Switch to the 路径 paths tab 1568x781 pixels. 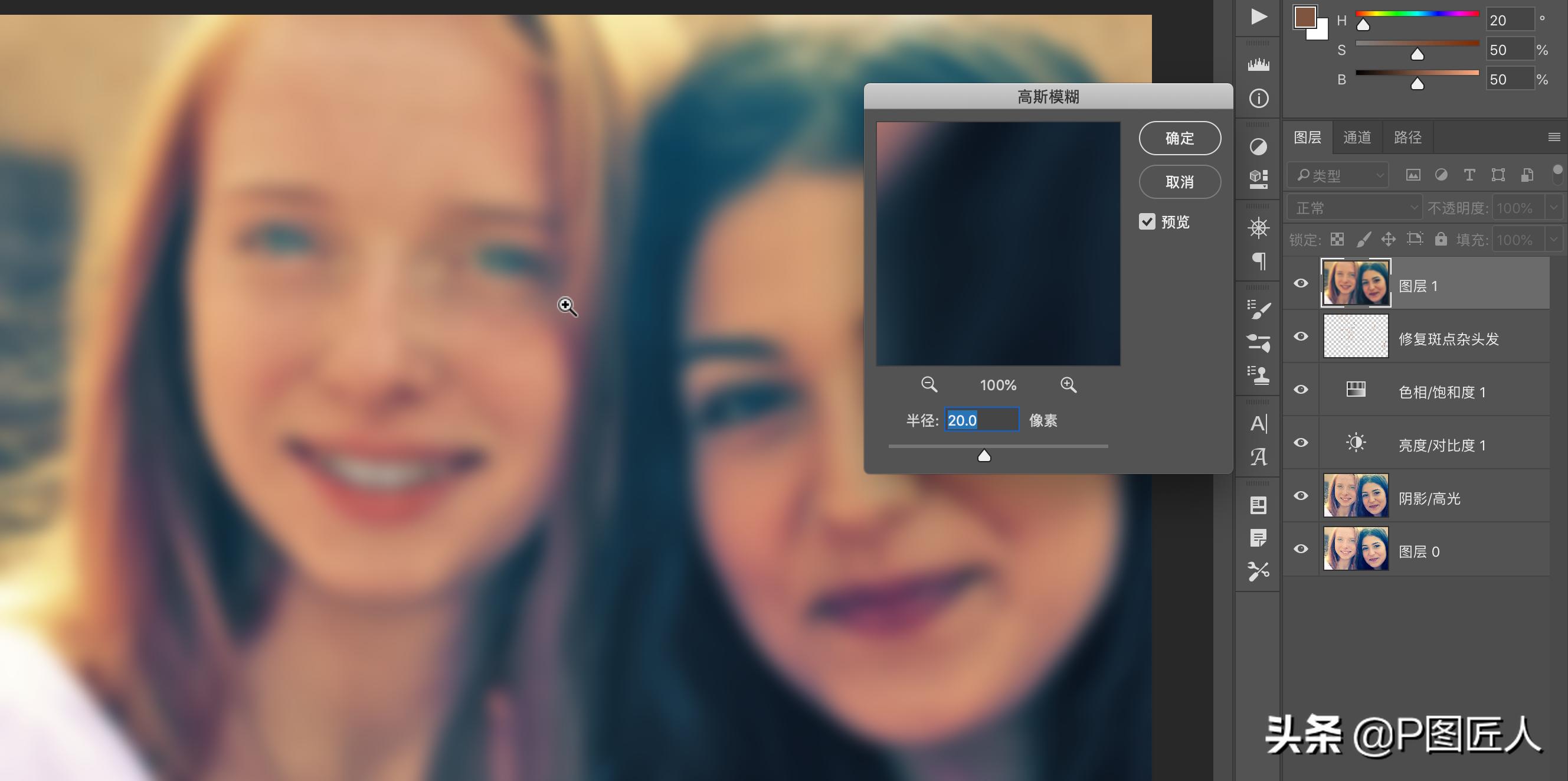pos(1407,138)
